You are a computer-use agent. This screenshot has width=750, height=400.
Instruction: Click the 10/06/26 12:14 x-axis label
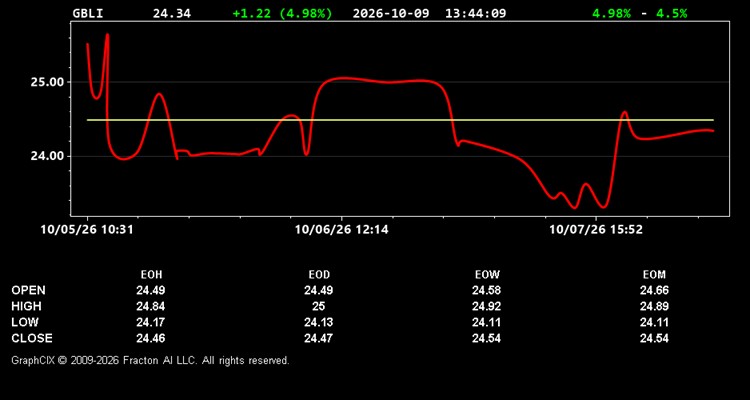342,230
